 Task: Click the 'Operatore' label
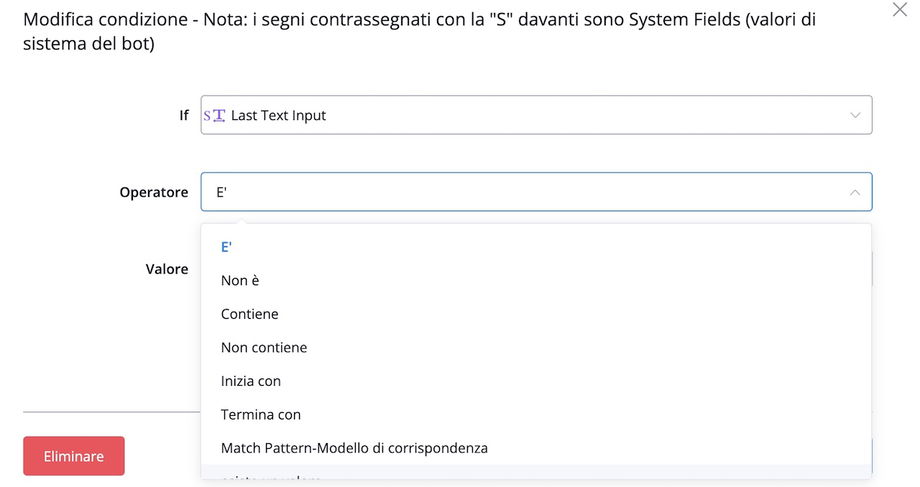tap(154, 192)
